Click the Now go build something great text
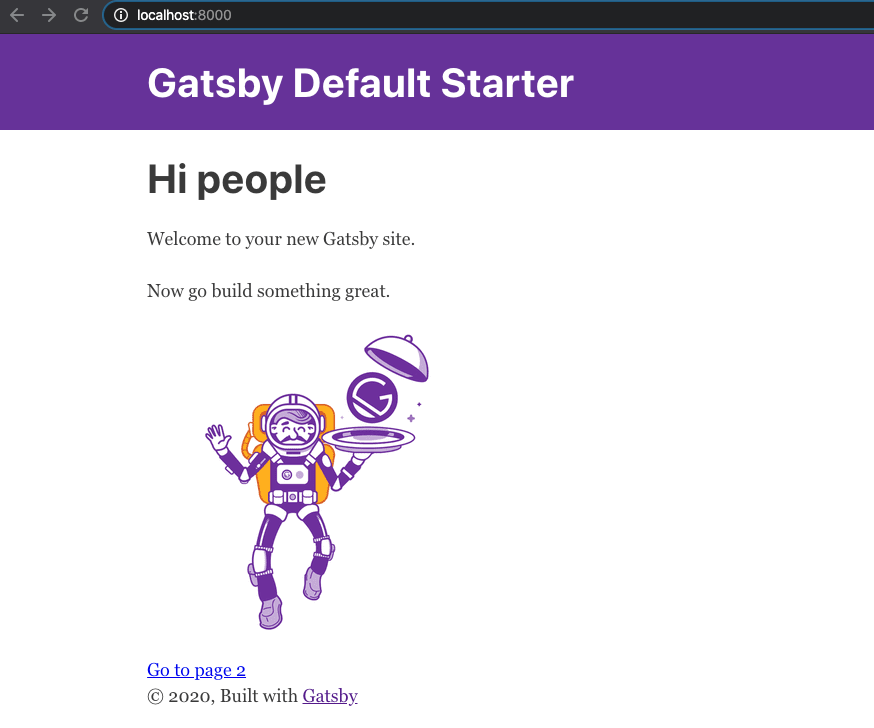874x728 pixels. (x=268, y=291)
